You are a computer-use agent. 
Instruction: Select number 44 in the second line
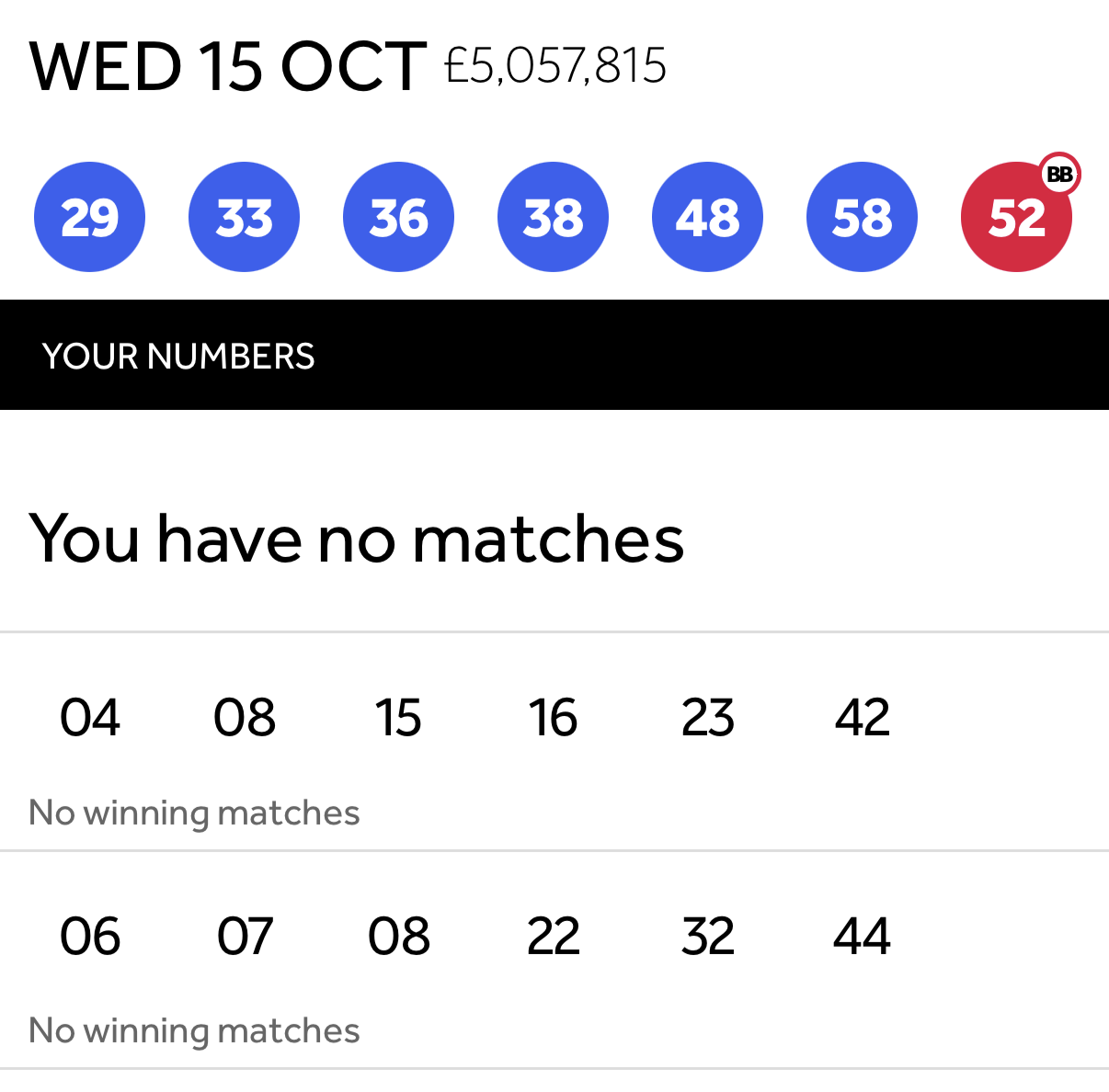(x=862, y=937)
